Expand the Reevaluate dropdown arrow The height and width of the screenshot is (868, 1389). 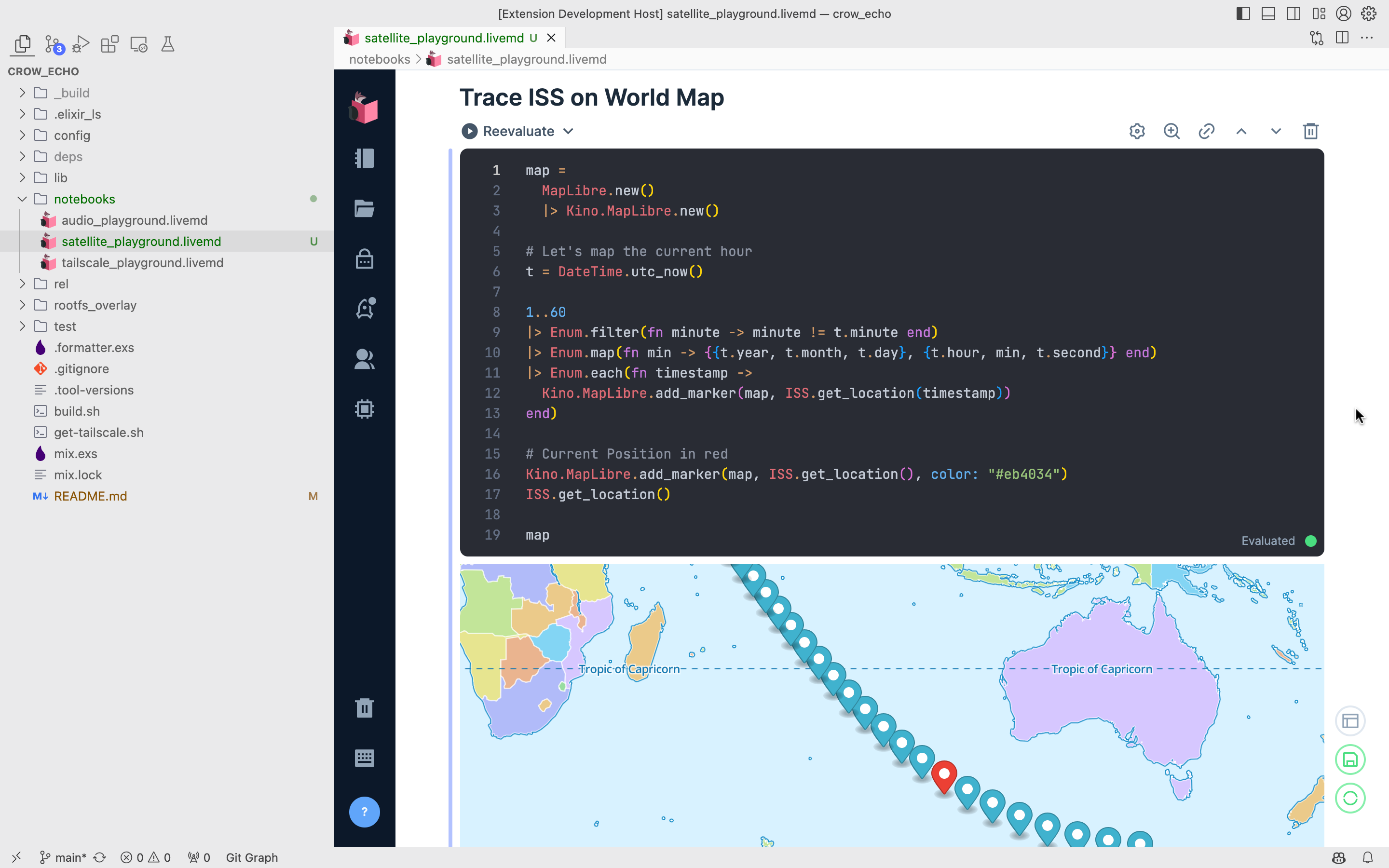(569, 130)
